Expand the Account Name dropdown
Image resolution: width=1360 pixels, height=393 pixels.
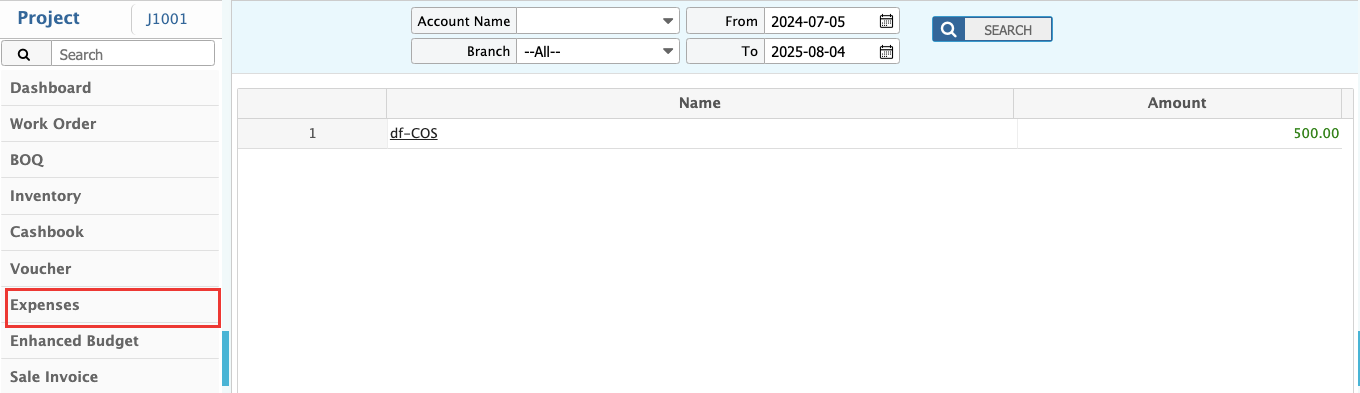pos(667,21)
